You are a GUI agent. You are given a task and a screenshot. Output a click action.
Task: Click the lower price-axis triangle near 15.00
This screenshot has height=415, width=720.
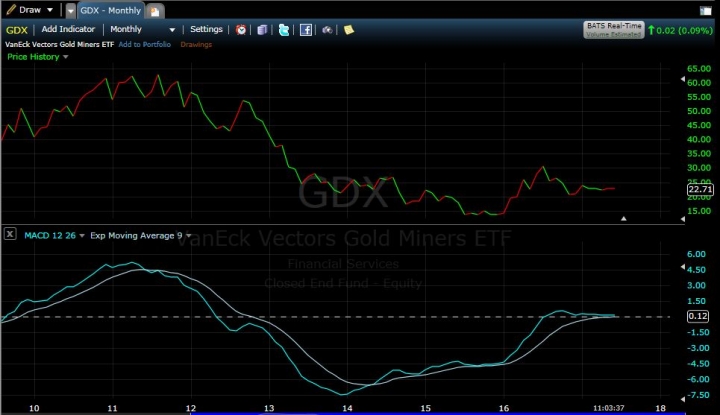682,219
